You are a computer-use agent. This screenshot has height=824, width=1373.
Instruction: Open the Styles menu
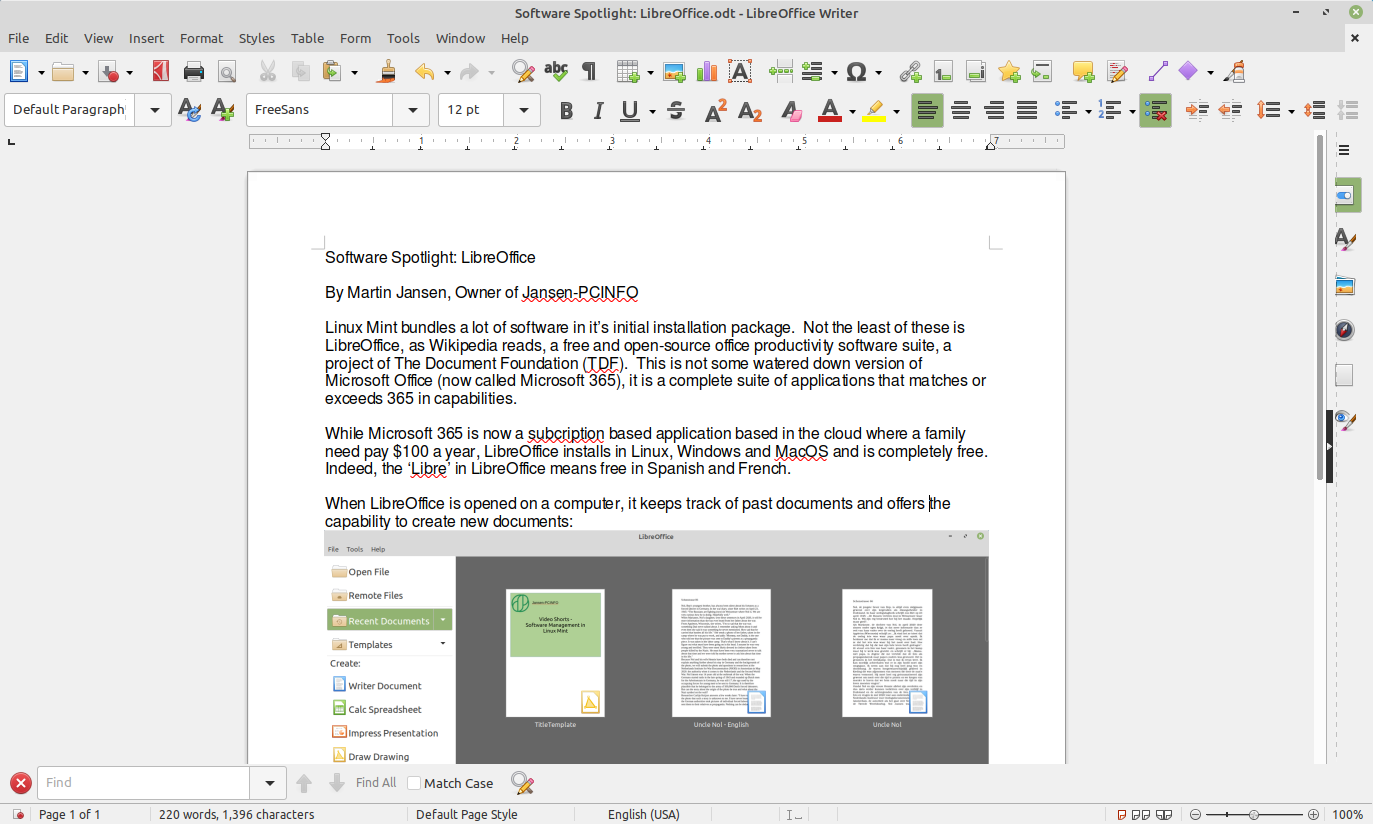(x=257, y=38)
